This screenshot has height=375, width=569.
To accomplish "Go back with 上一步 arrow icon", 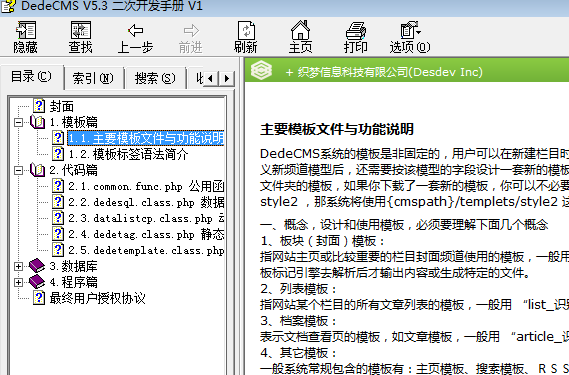I will [x=135, y=30].
